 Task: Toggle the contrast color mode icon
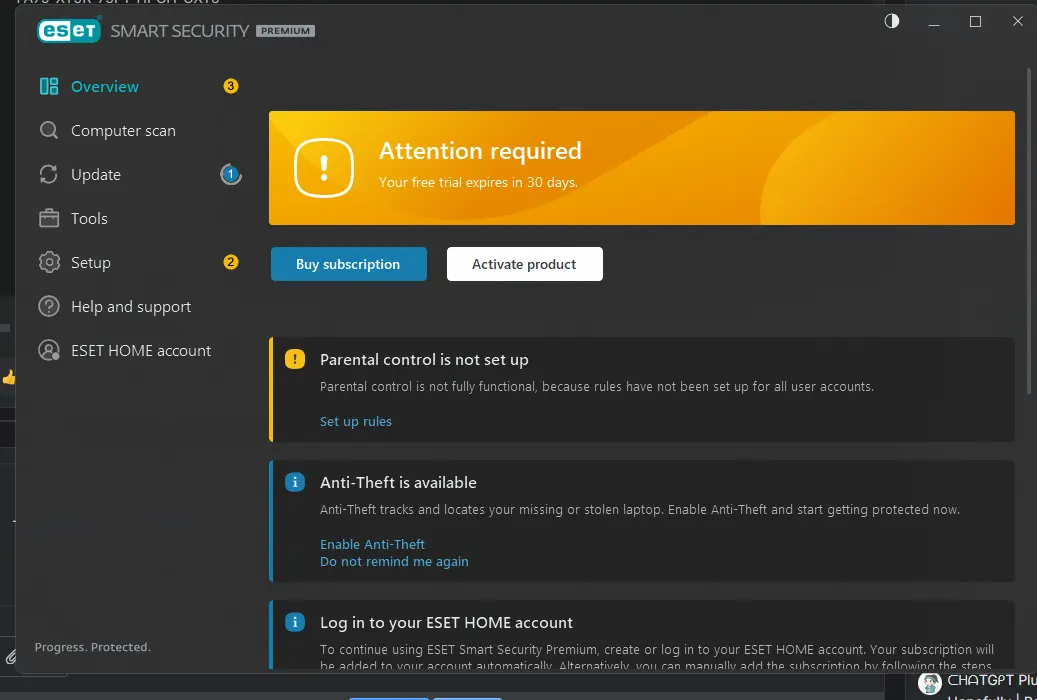point(892,21)
